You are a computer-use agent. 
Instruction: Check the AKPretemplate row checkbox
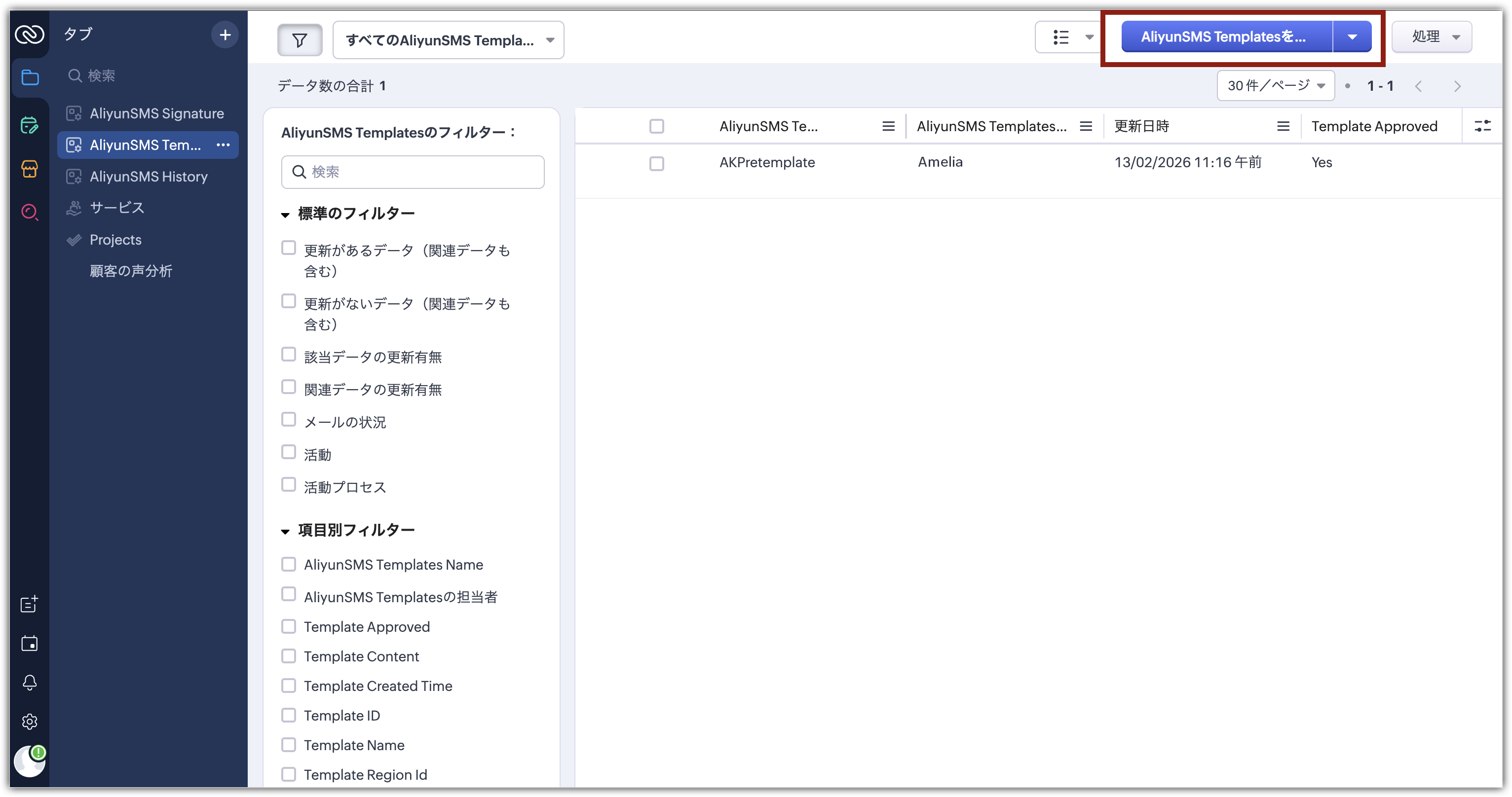coord(656,163)
